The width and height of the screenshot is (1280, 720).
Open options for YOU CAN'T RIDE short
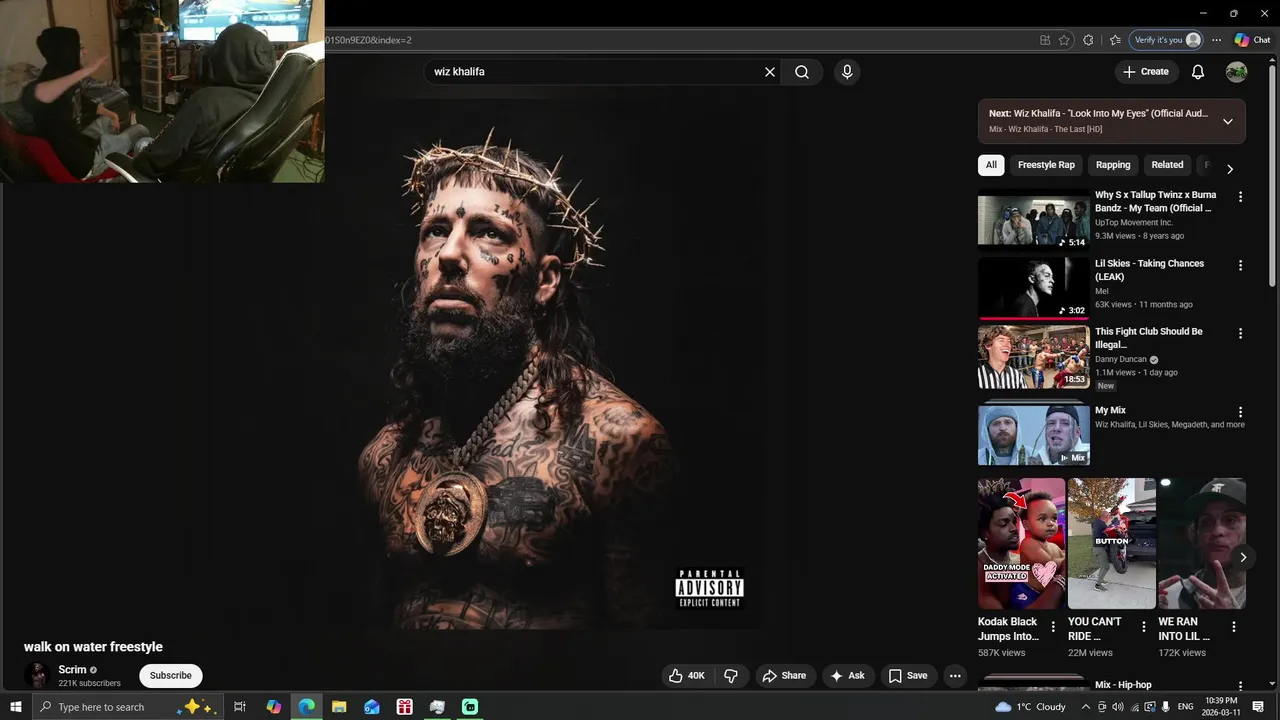(1144, 627)
